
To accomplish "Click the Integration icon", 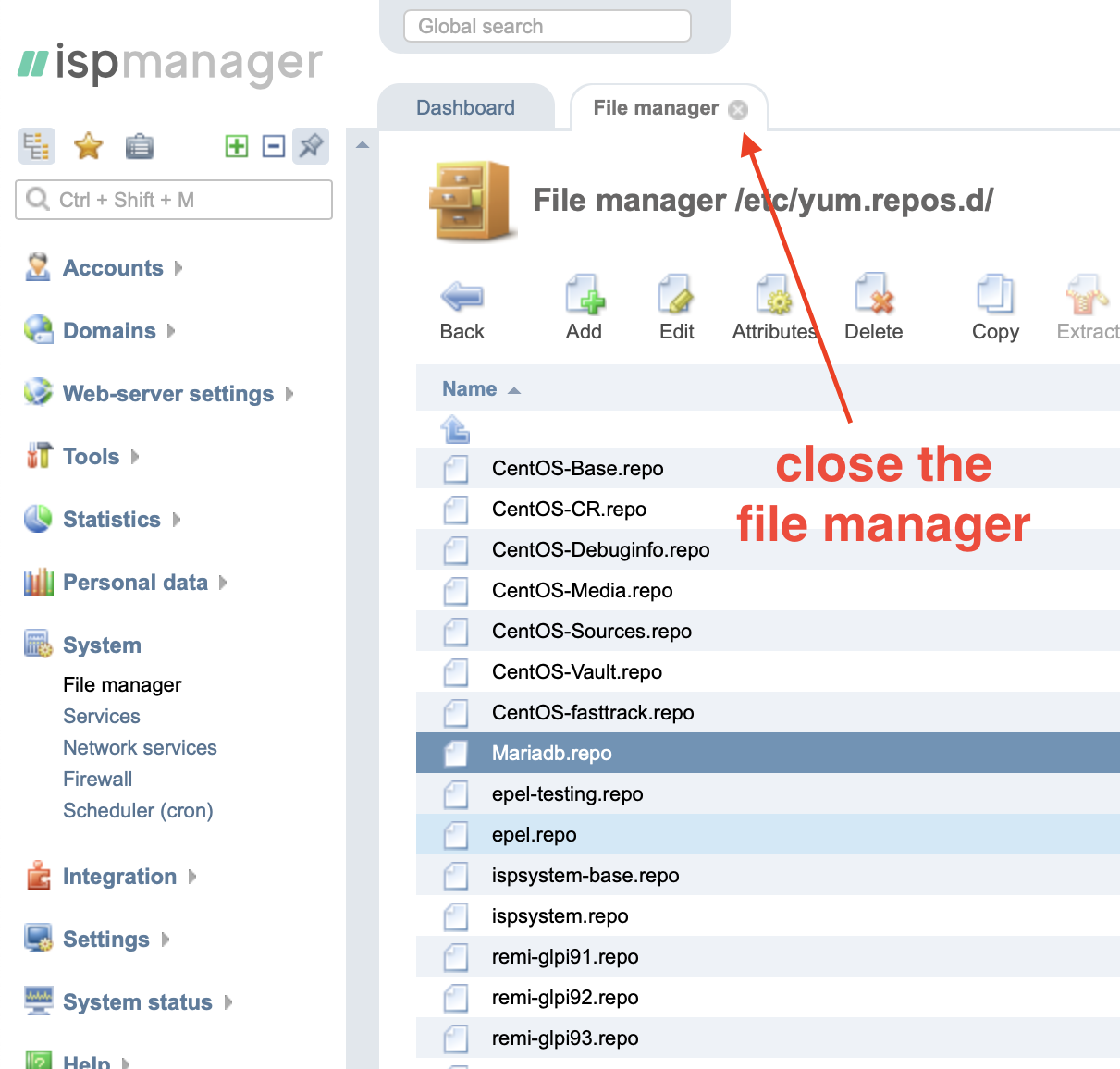I will coord(38,875).
